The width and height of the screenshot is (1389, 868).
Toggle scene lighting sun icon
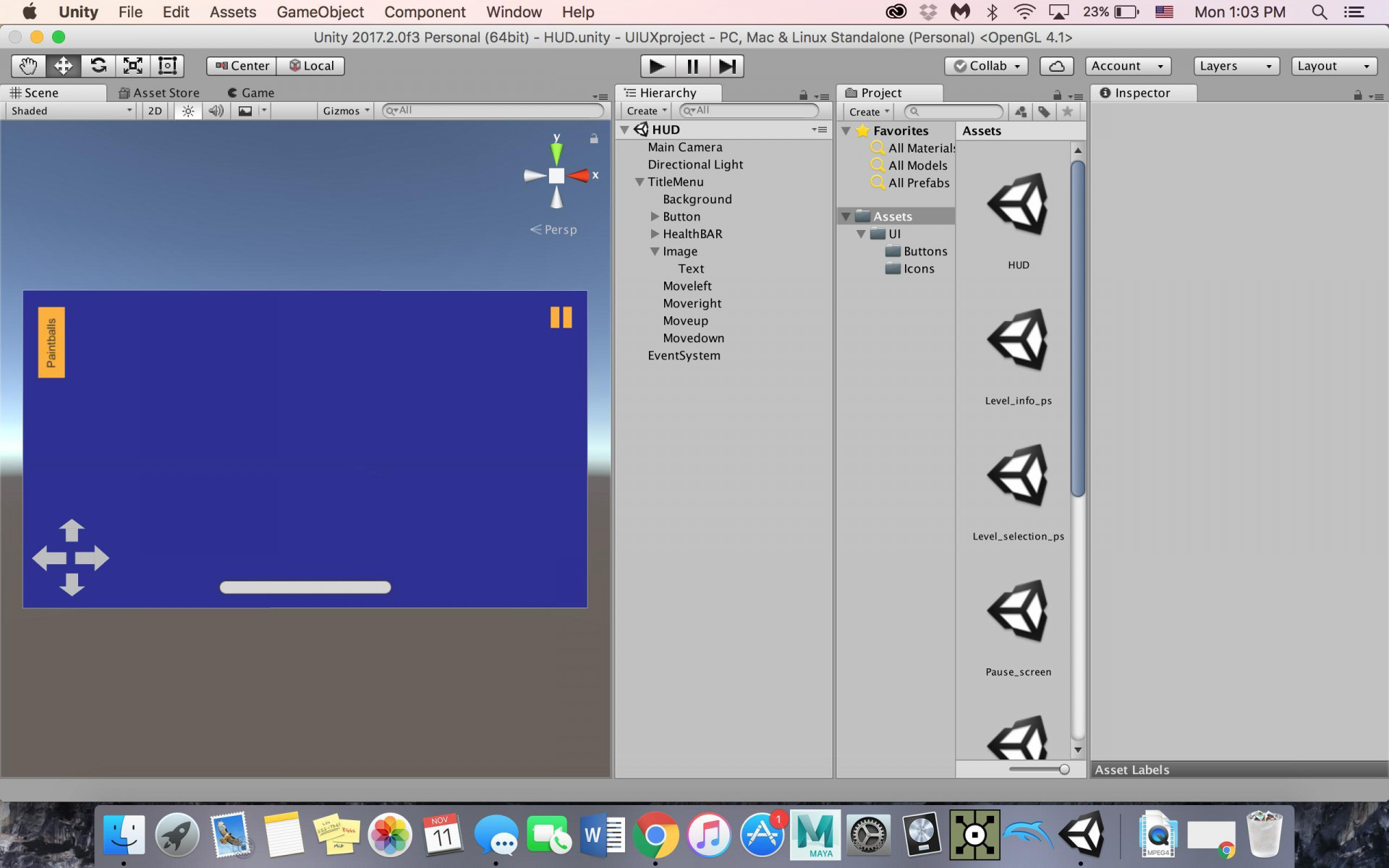pos(188,111)
